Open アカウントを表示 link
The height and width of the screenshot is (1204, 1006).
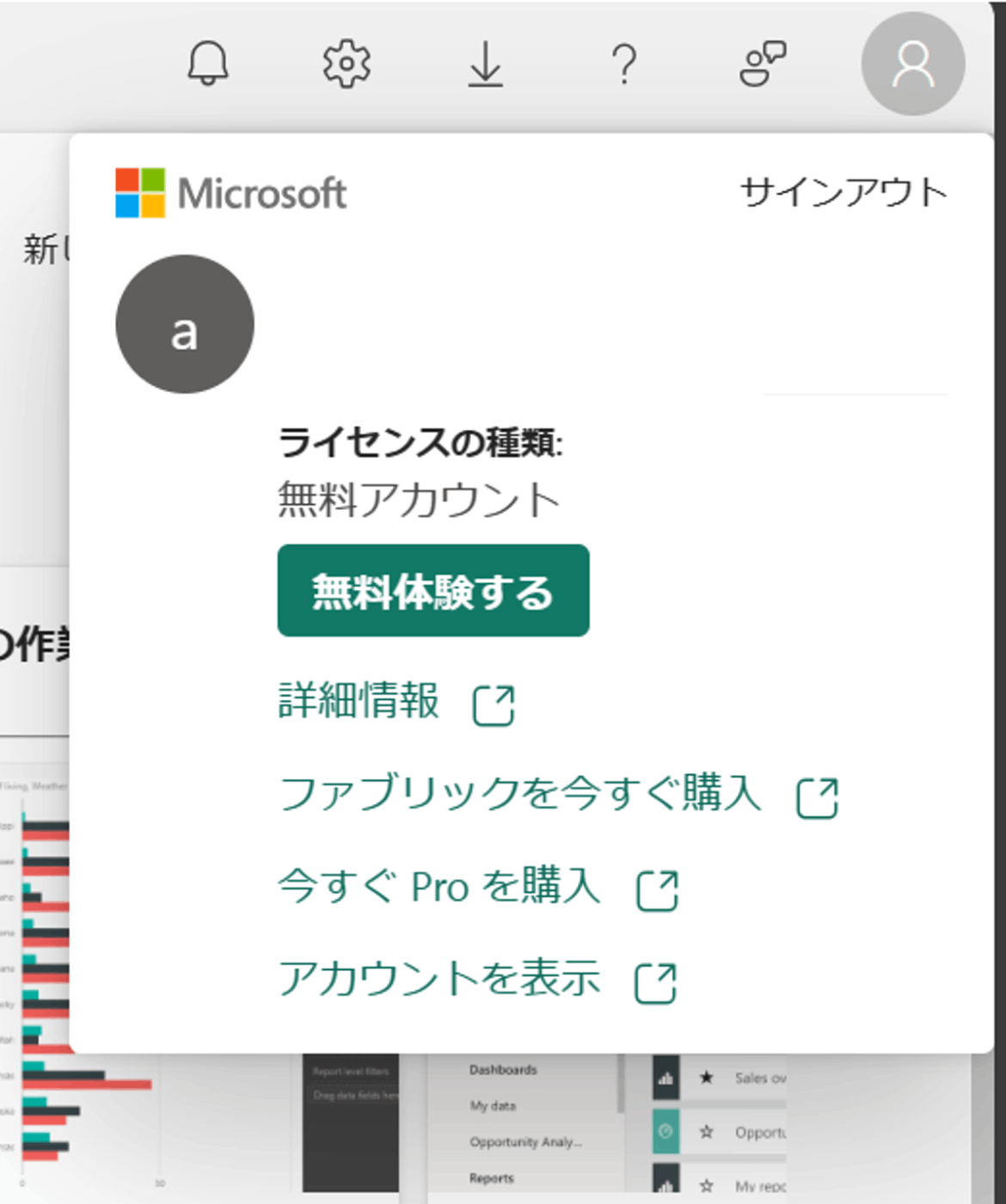(439, 978)
